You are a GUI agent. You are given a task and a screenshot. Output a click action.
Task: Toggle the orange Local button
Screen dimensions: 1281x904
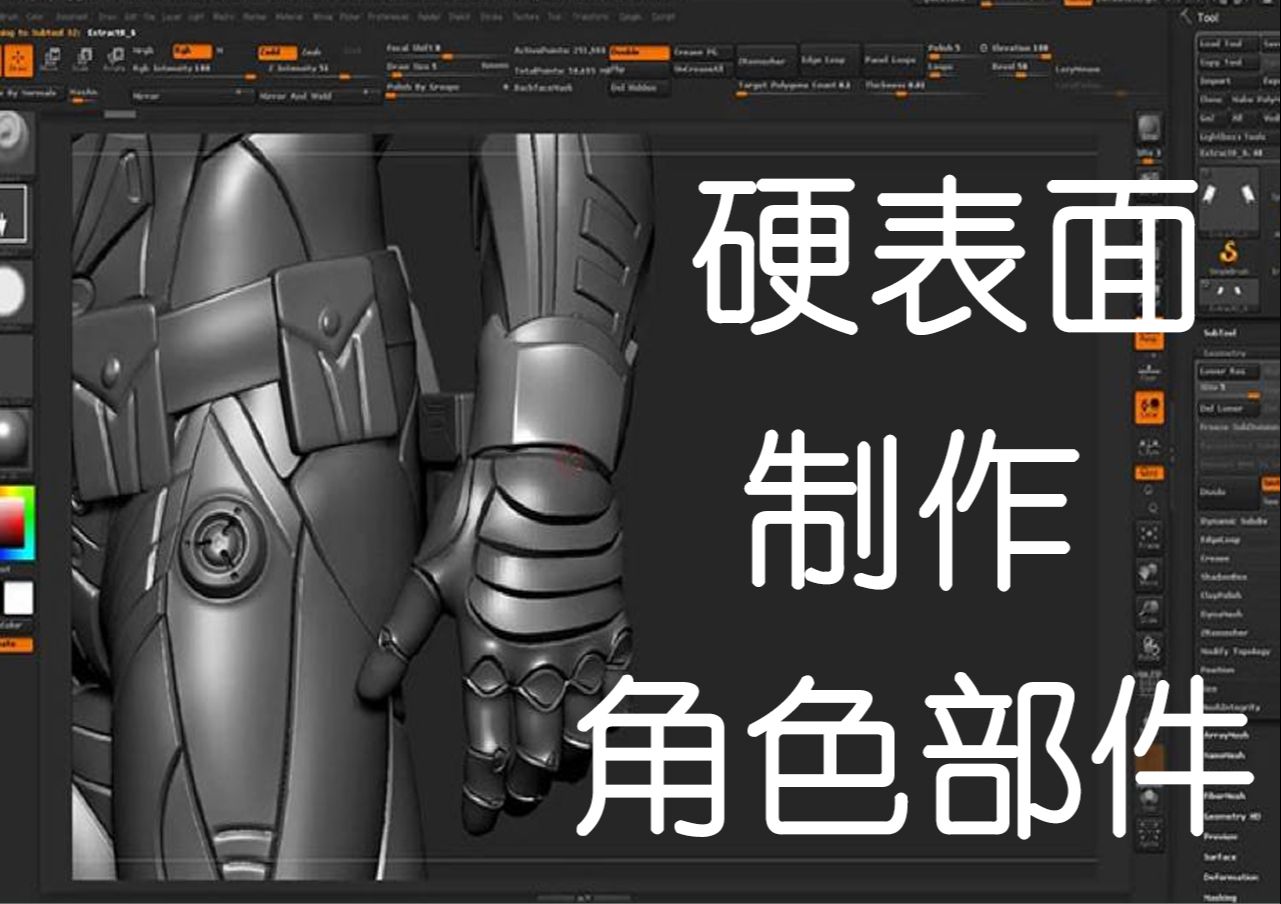pos(1149,407)
